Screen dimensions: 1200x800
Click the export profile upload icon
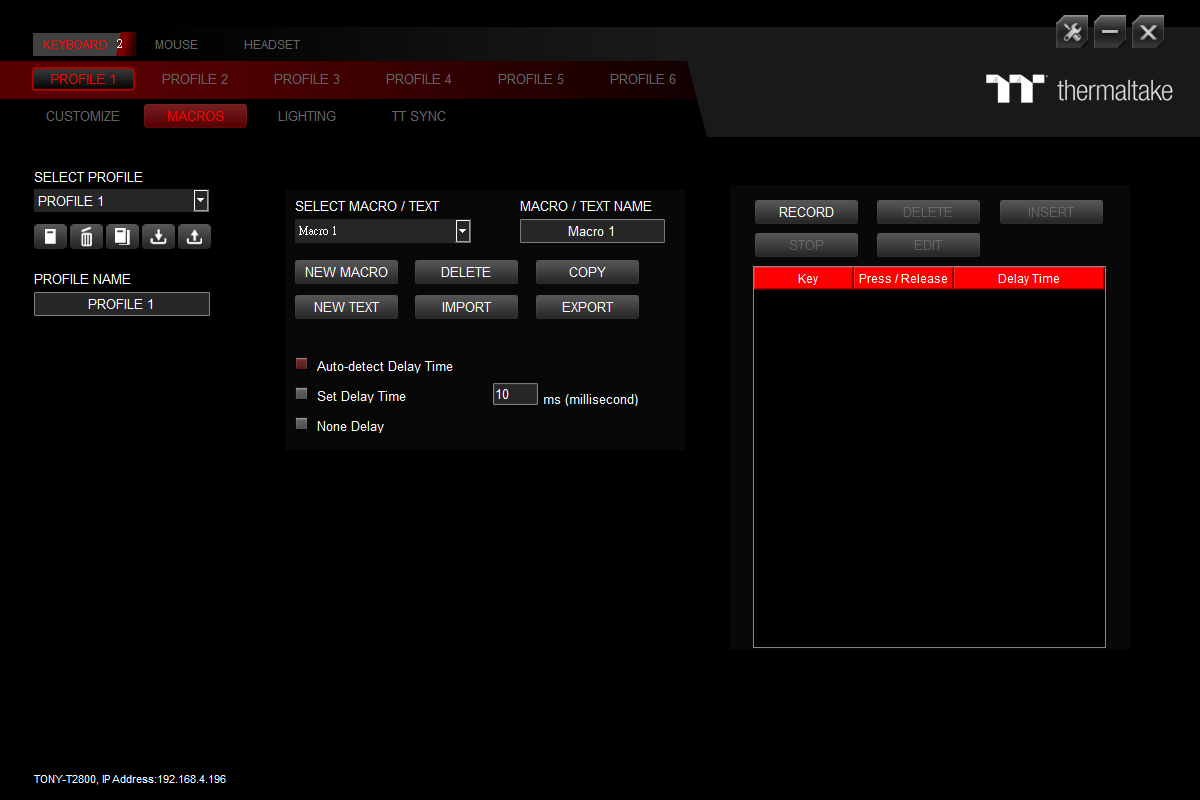(x=194, y=237)
